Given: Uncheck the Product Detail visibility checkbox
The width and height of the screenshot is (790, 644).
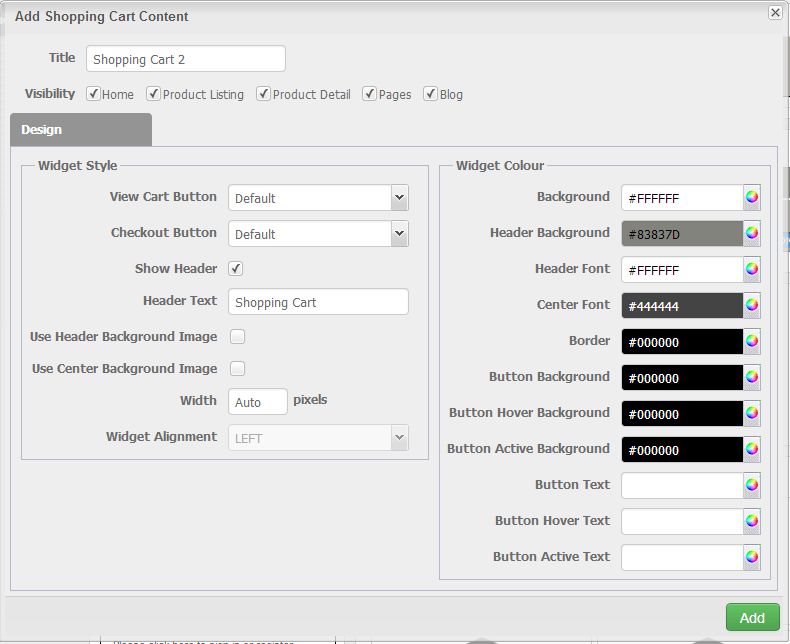Looking at the screenshot, I should 264,93.
